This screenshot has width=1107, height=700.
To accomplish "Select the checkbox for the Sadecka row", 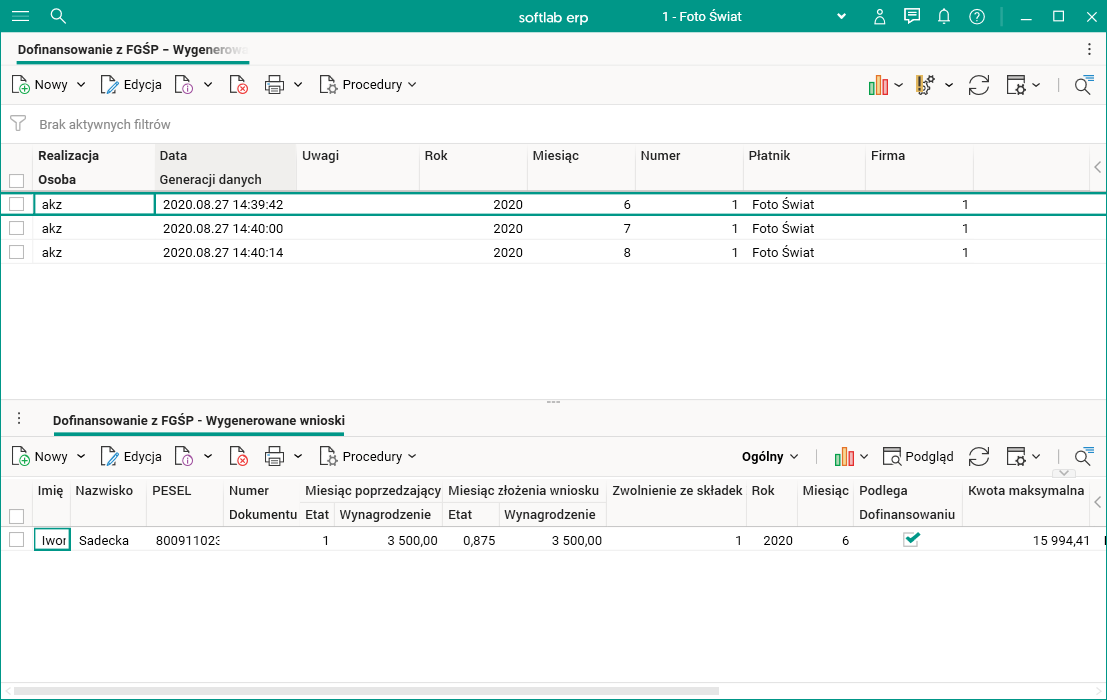I will [x=16, y=540].
